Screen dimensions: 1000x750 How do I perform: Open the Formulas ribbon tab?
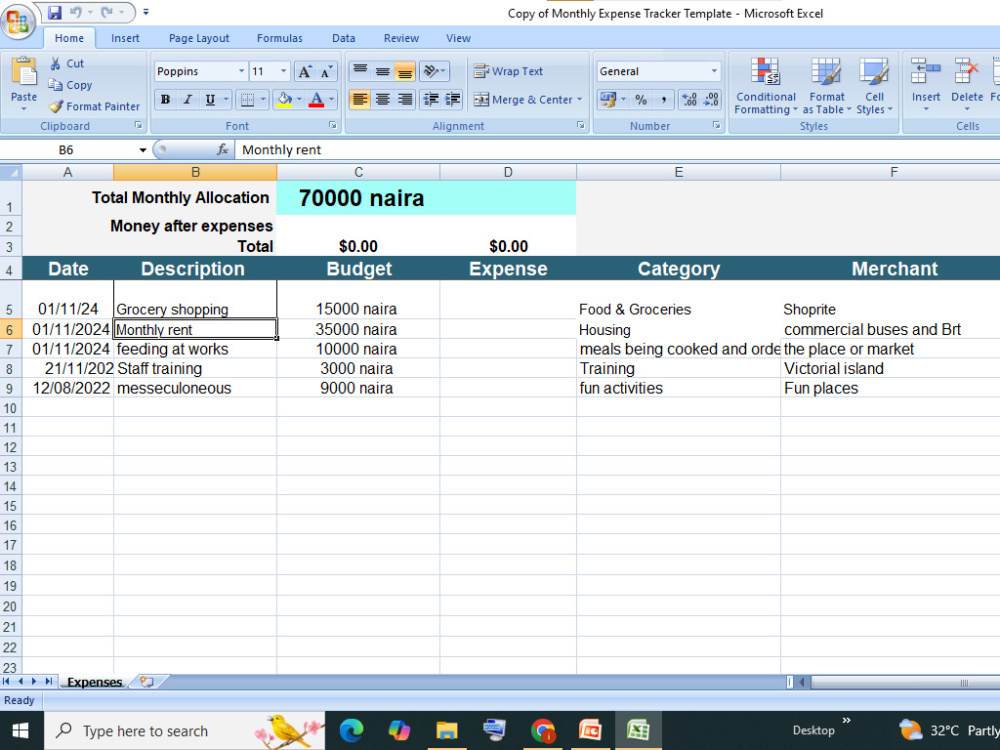[x=279, y=38]
